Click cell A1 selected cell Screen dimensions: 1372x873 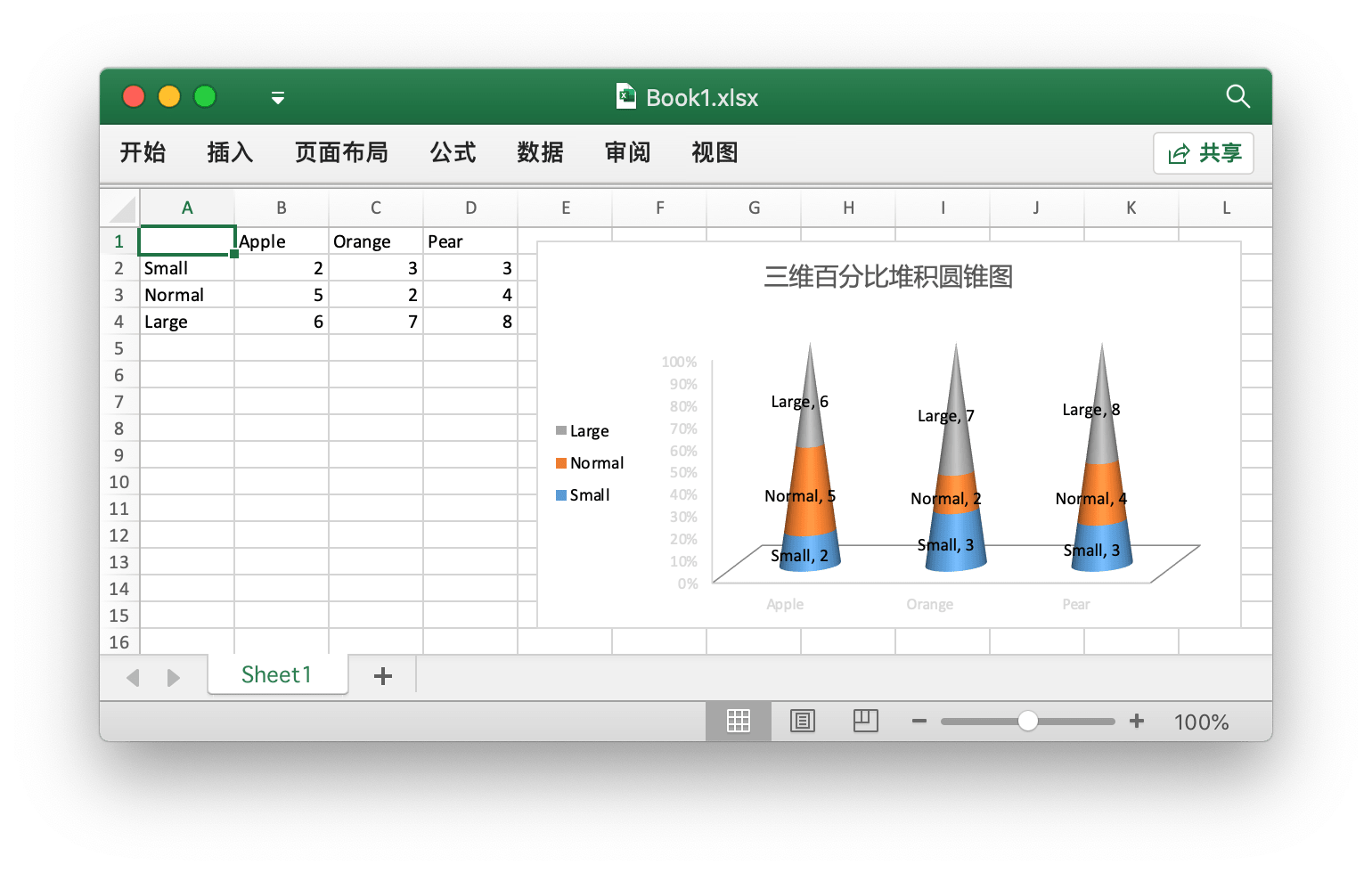tap(187, 241)
